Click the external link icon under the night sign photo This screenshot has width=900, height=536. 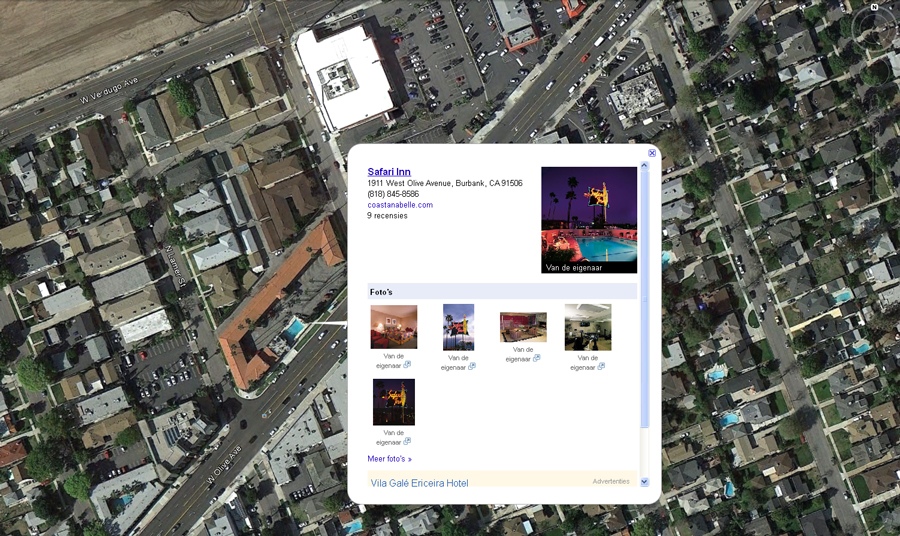click(407, 442)
